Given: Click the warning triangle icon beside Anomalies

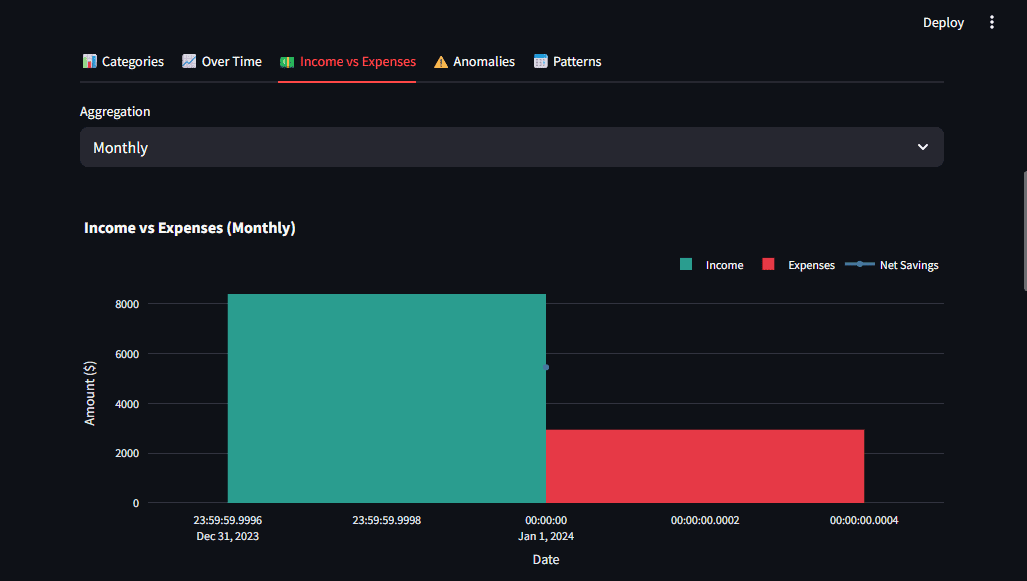Looking at the screenshot, I should (441, 62).
